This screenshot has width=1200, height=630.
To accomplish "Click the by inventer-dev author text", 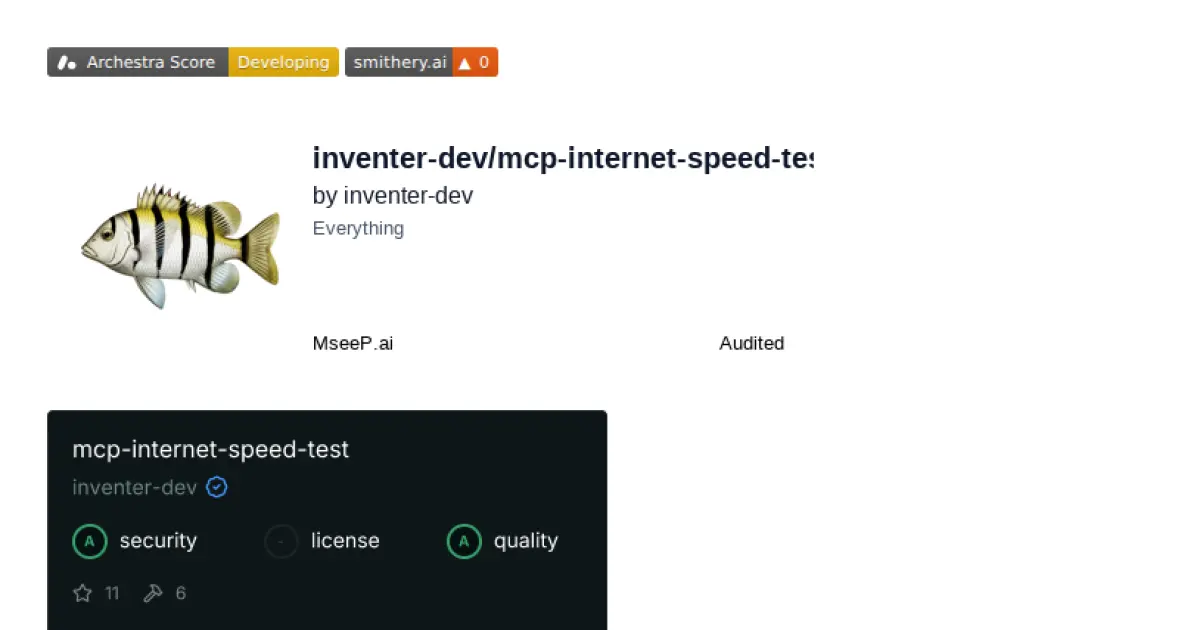I will tap(392, 195).
